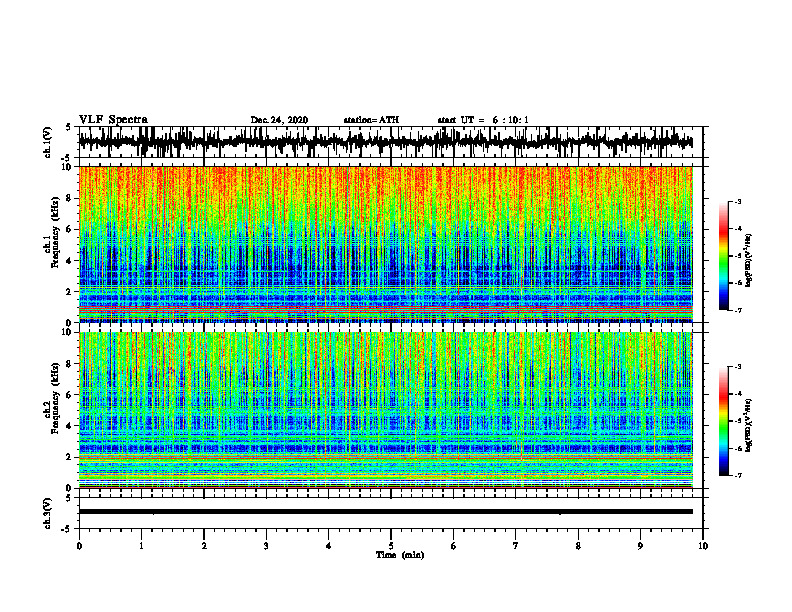Select the "Dec. 24, 2020" date text
The image size is (792, 612).
(x=279, y=120)
